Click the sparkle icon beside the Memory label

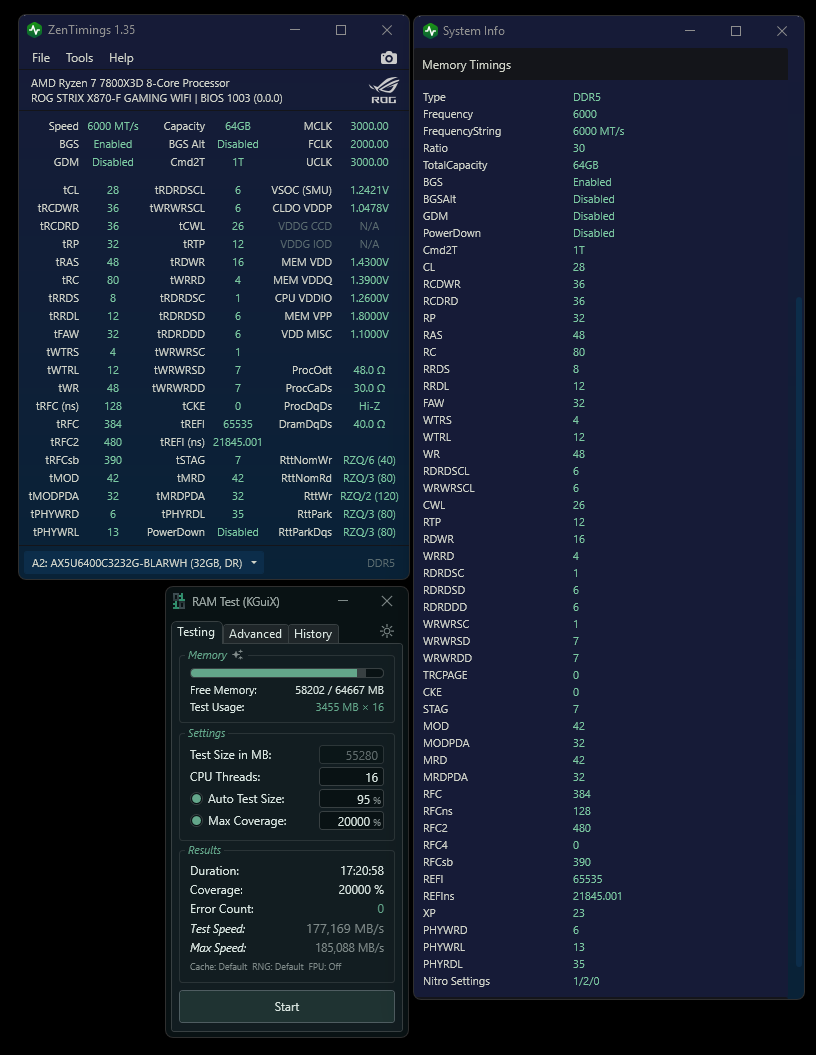click(x=237, y=655)
